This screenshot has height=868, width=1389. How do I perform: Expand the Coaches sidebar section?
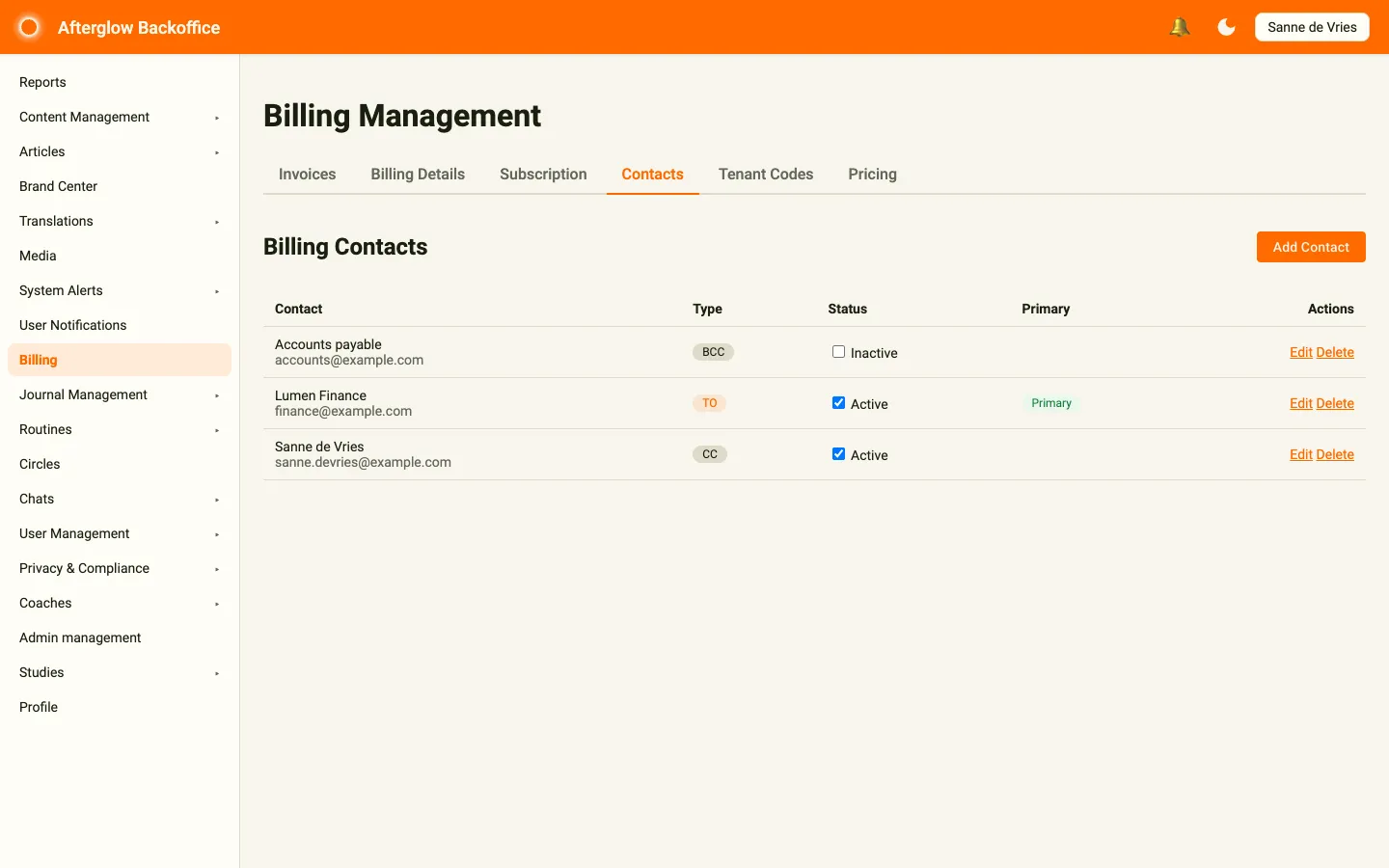click(120, 603)
